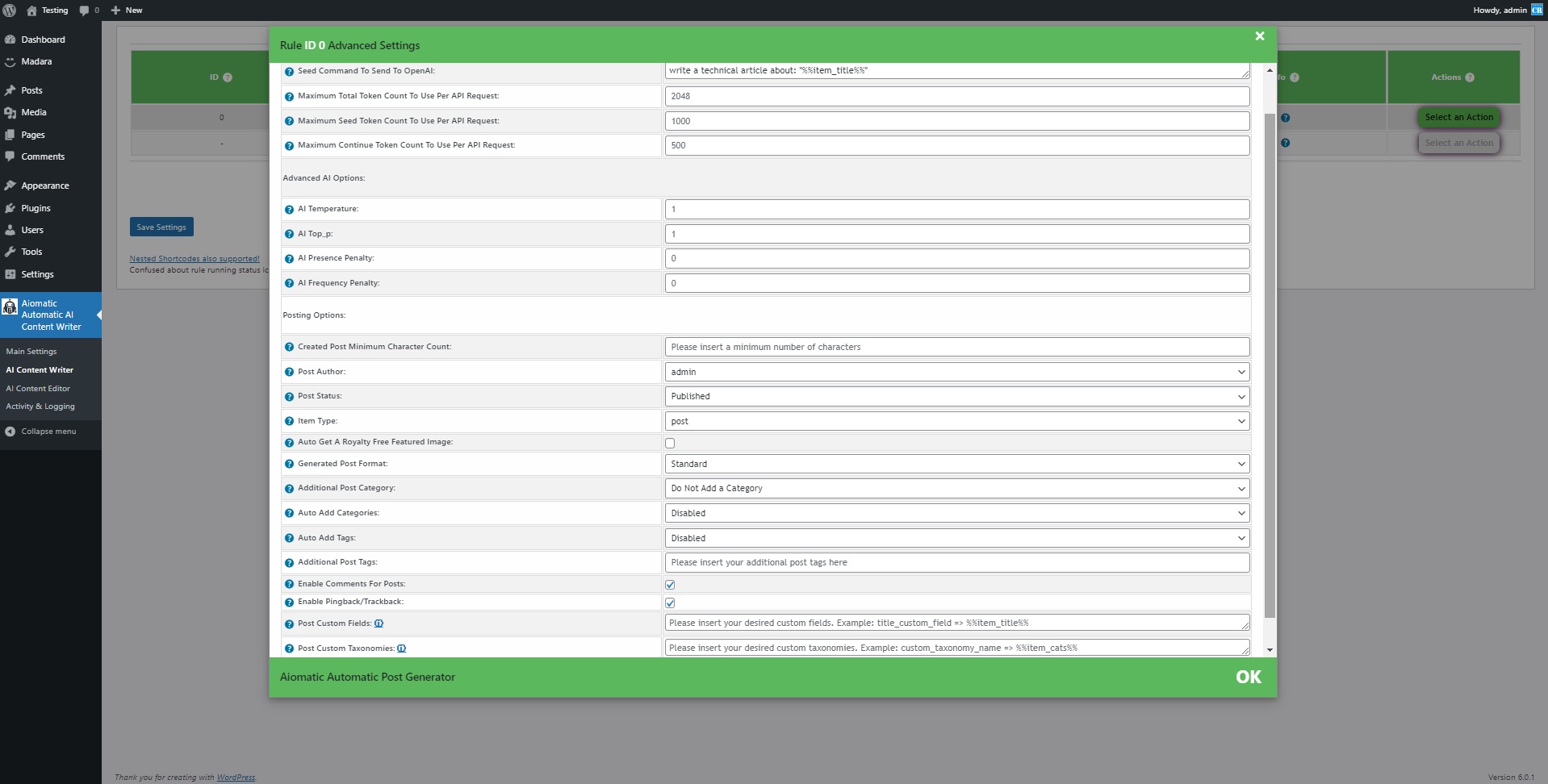Click help icon for Enable Comments For Posts

point(289,585)
